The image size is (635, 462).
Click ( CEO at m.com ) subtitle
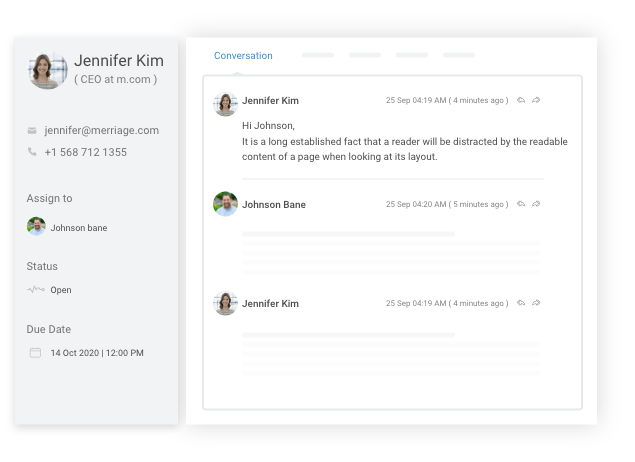click(x=115, y=79)
